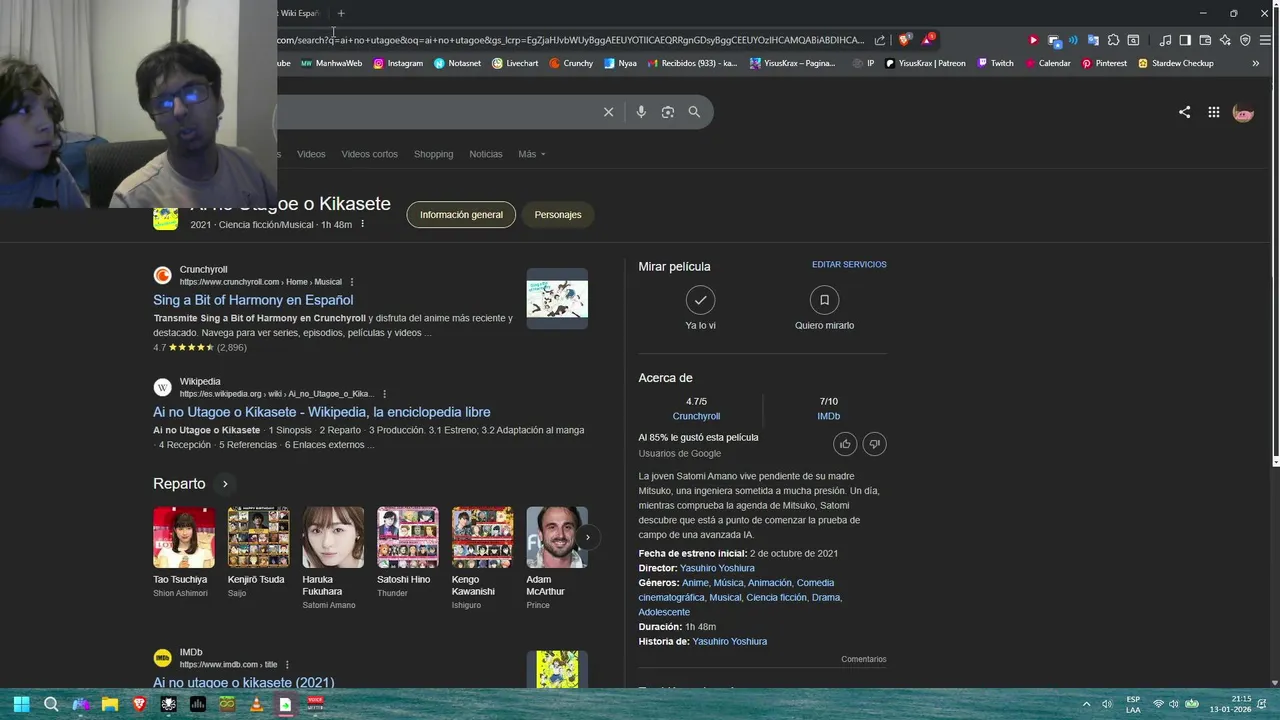Open IMDb result options three dots
The width and height of the screenshot is (1280, 720).
point(287,665)
